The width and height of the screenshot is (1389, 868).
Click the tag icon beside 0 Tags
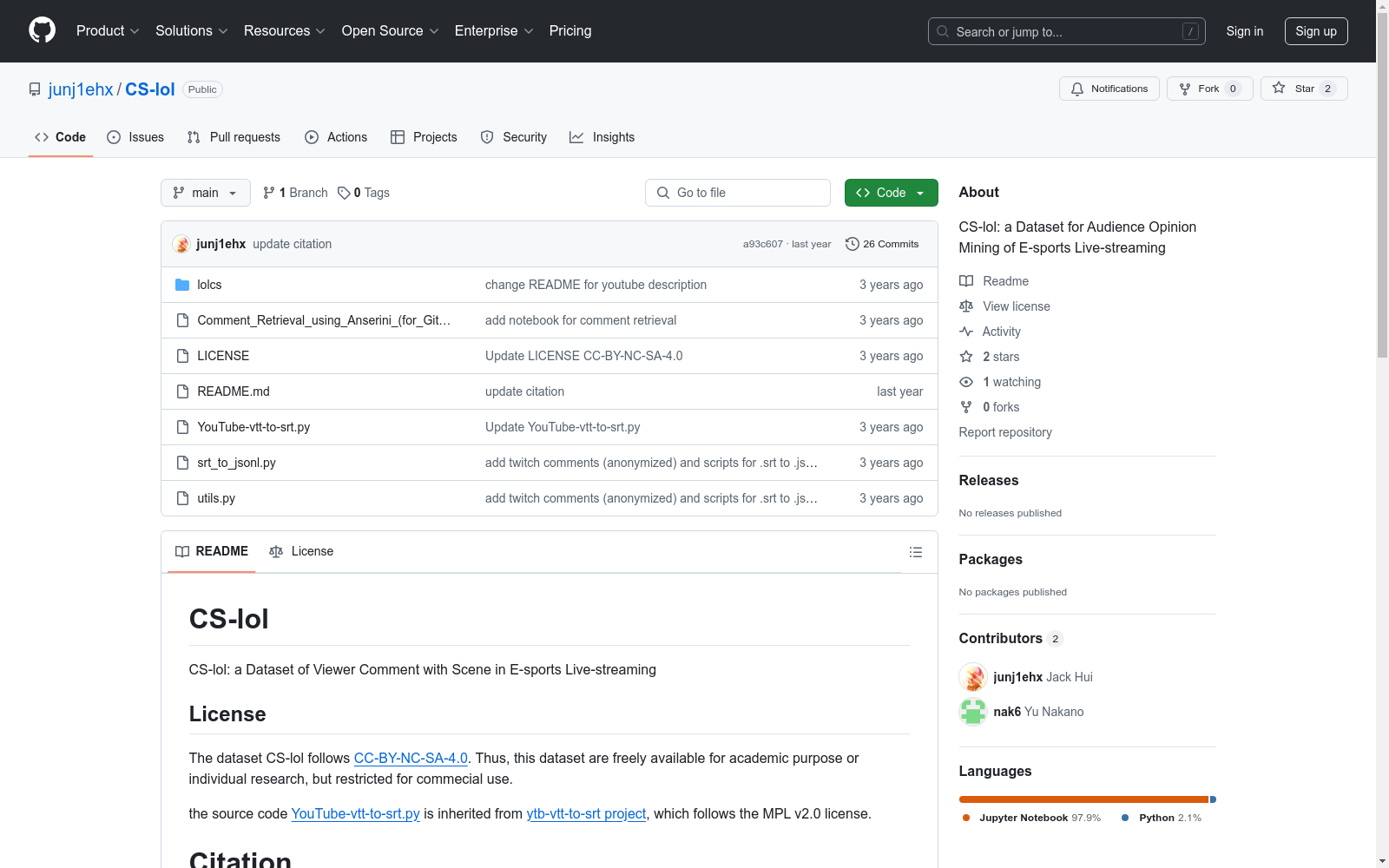[344, 193]
